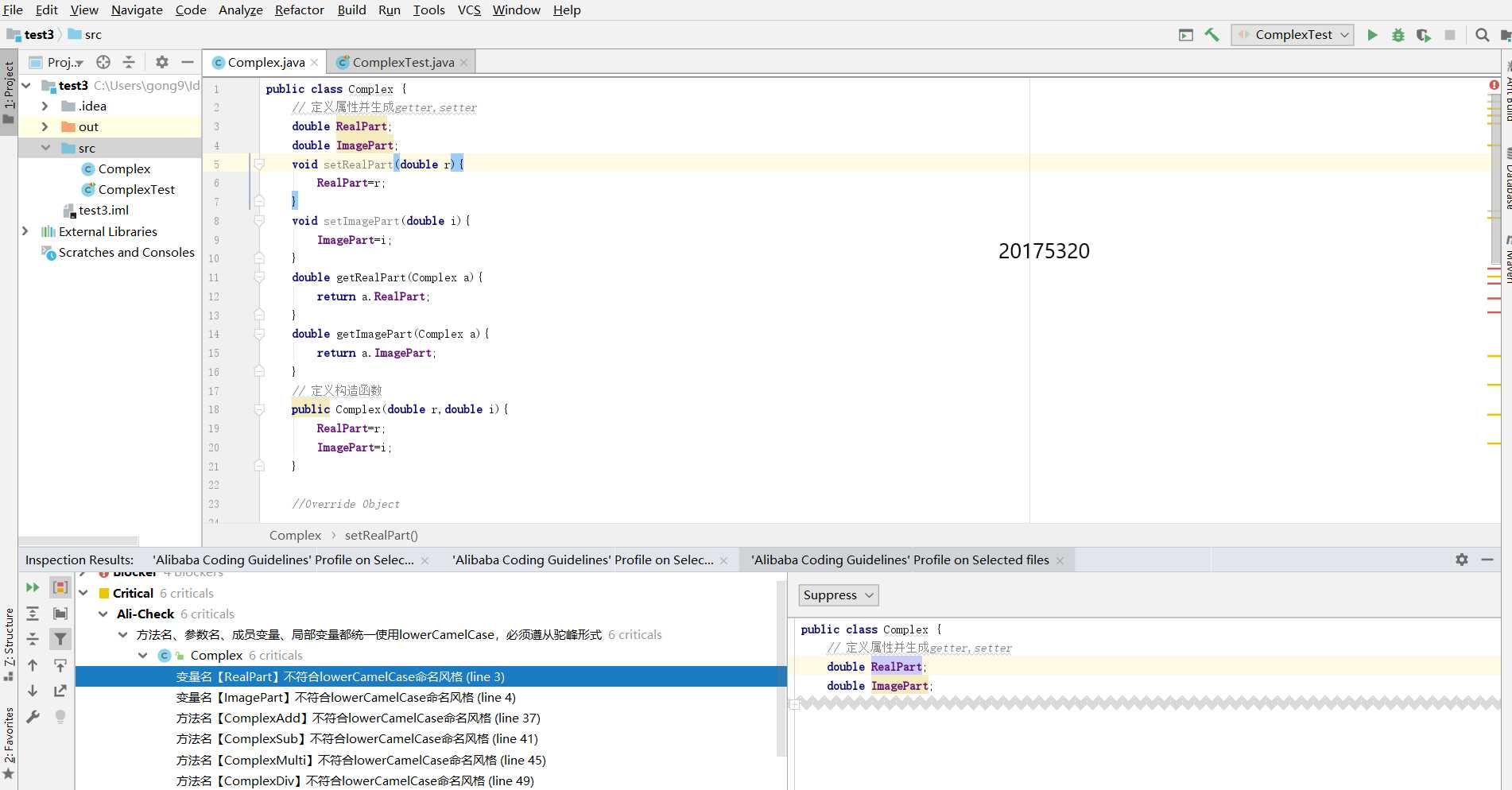
Task: Close the Complex.java tab
Action: click(x=315, y=63)
